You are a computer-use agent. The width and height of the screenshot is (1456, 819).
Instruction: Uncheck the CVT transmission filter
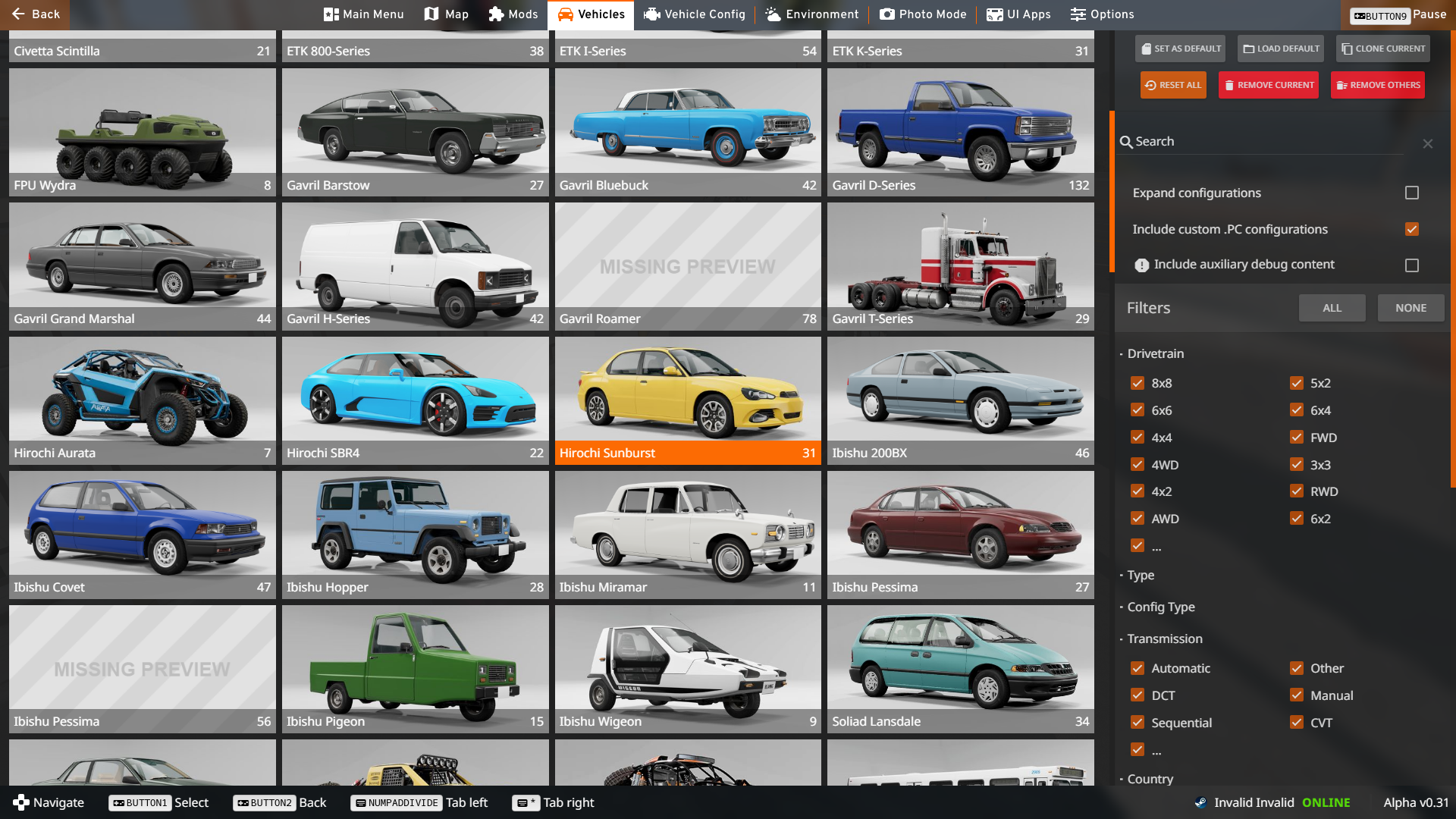[1297, 722]
